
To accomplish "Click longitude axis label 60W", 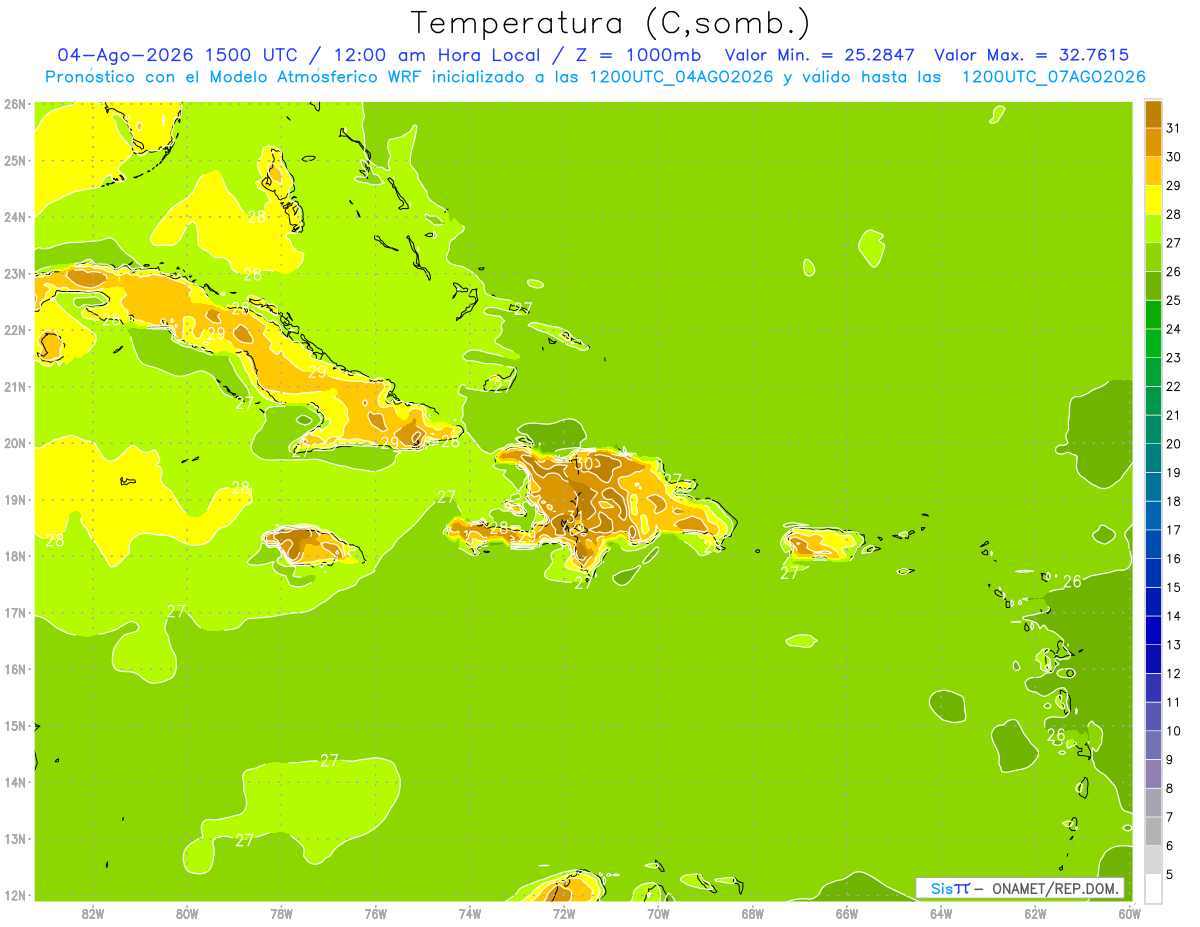I will tap(1130, 913).
